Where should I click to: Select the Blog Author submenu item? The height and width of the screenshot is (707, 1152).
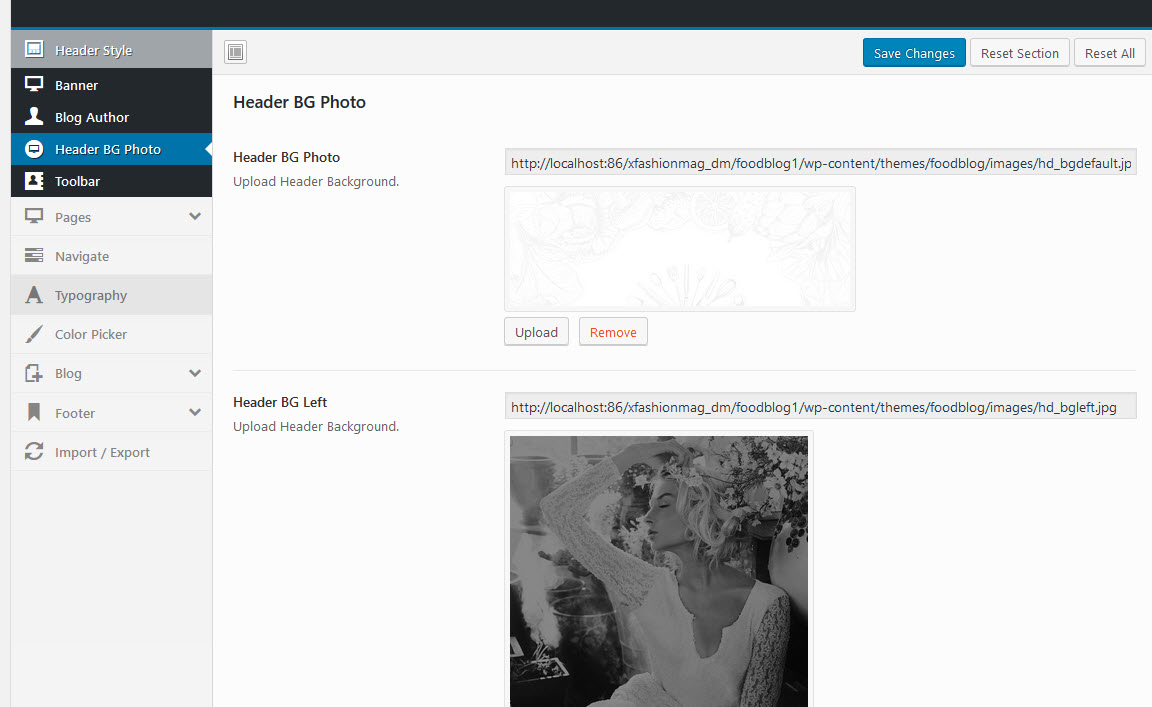112,117
